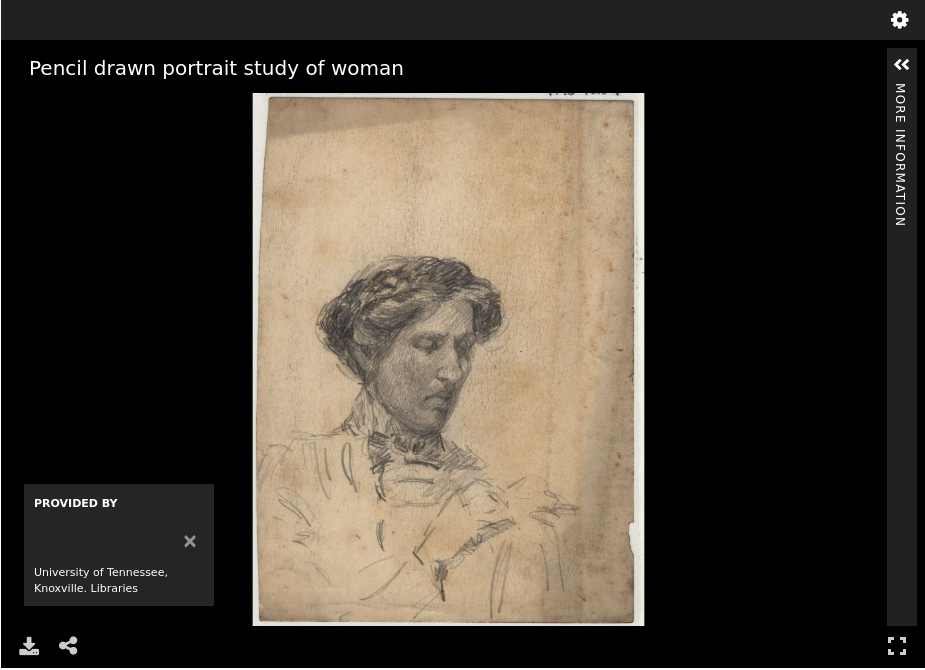925x670 pixels.
Task: Close the Provided By box
Action: [190, 541]
